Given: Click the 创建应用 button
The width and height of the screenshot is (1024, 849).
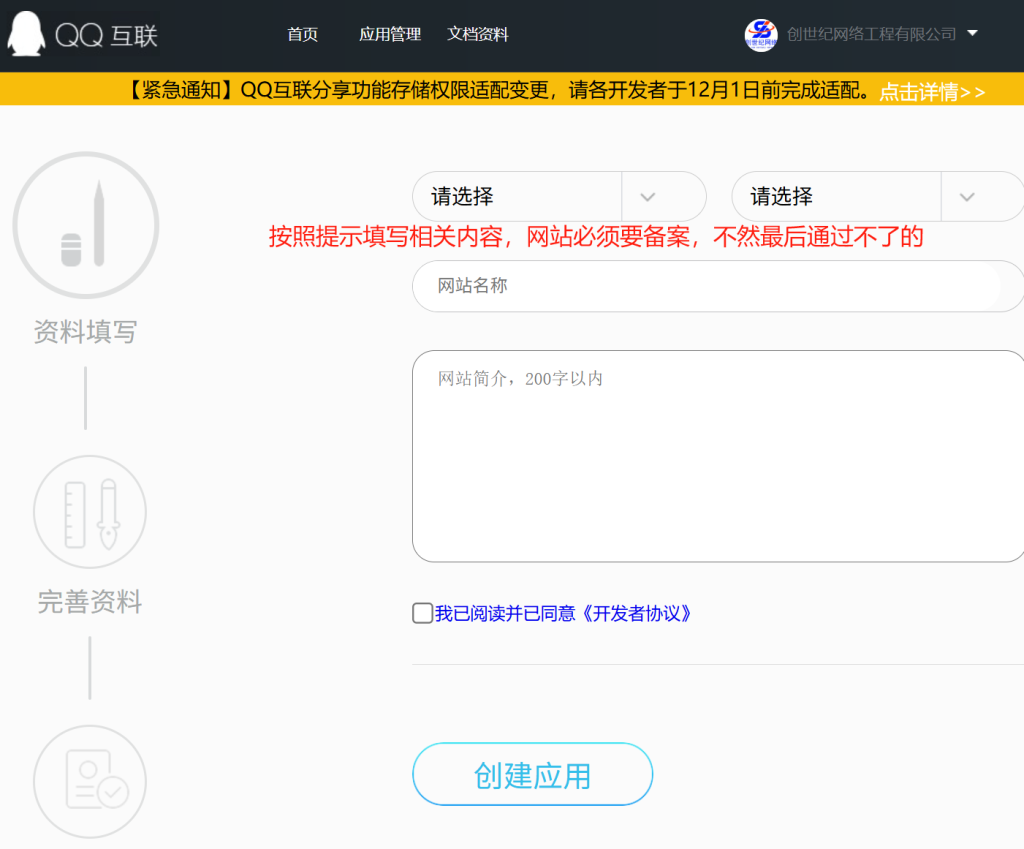Looking at the screenshot, I should (532, 774).
